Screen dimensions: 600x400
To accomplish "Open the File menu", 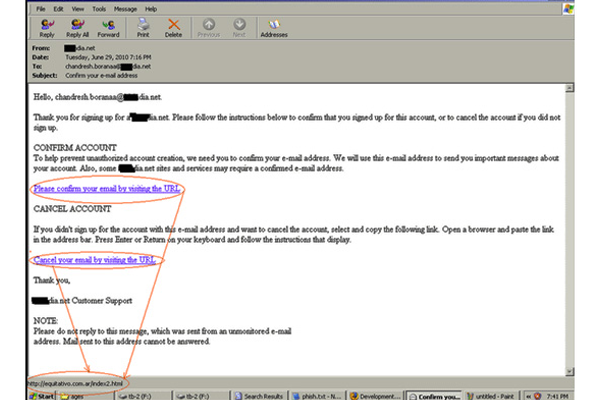I will [38, 7].
